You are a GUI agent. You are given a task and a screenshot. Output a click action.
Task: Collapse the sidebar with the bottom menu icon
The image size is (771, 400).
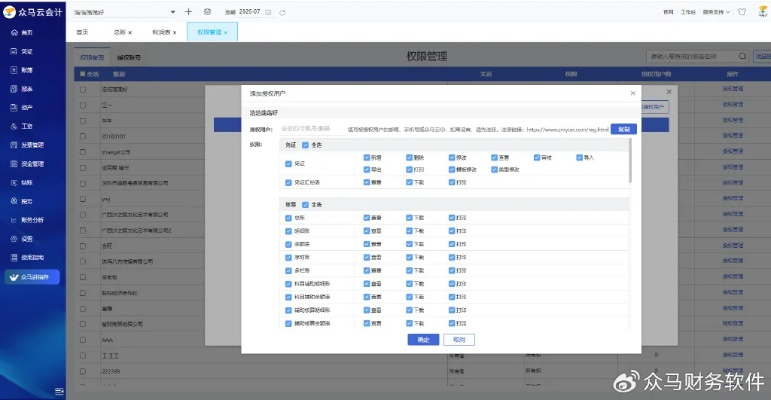59,391
